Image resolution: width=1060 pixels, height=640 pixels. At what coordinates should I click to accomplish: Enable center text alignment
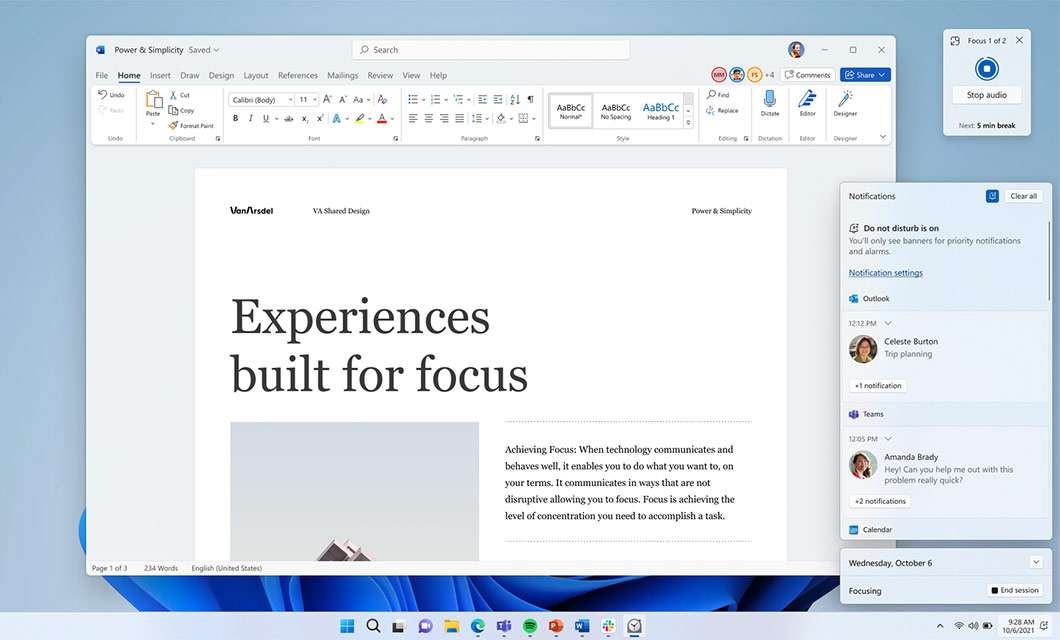click(x=429, y=118)
